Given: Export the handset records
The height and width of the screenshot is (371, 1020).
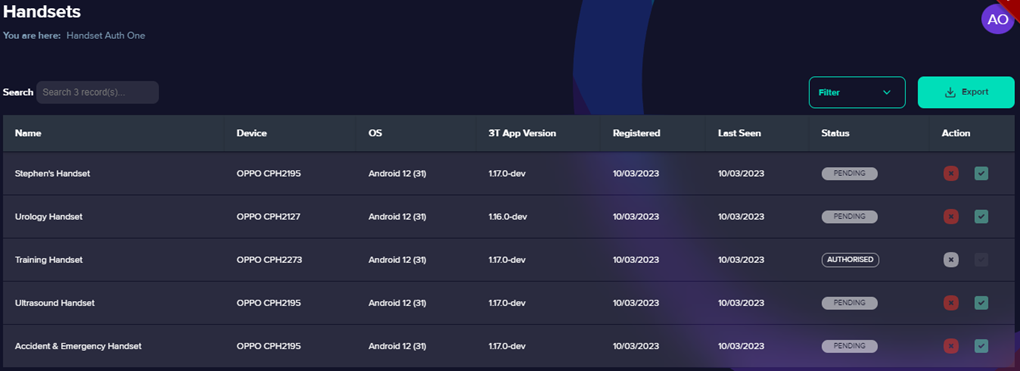Looking at the screenshot, I should coord(966,92).
